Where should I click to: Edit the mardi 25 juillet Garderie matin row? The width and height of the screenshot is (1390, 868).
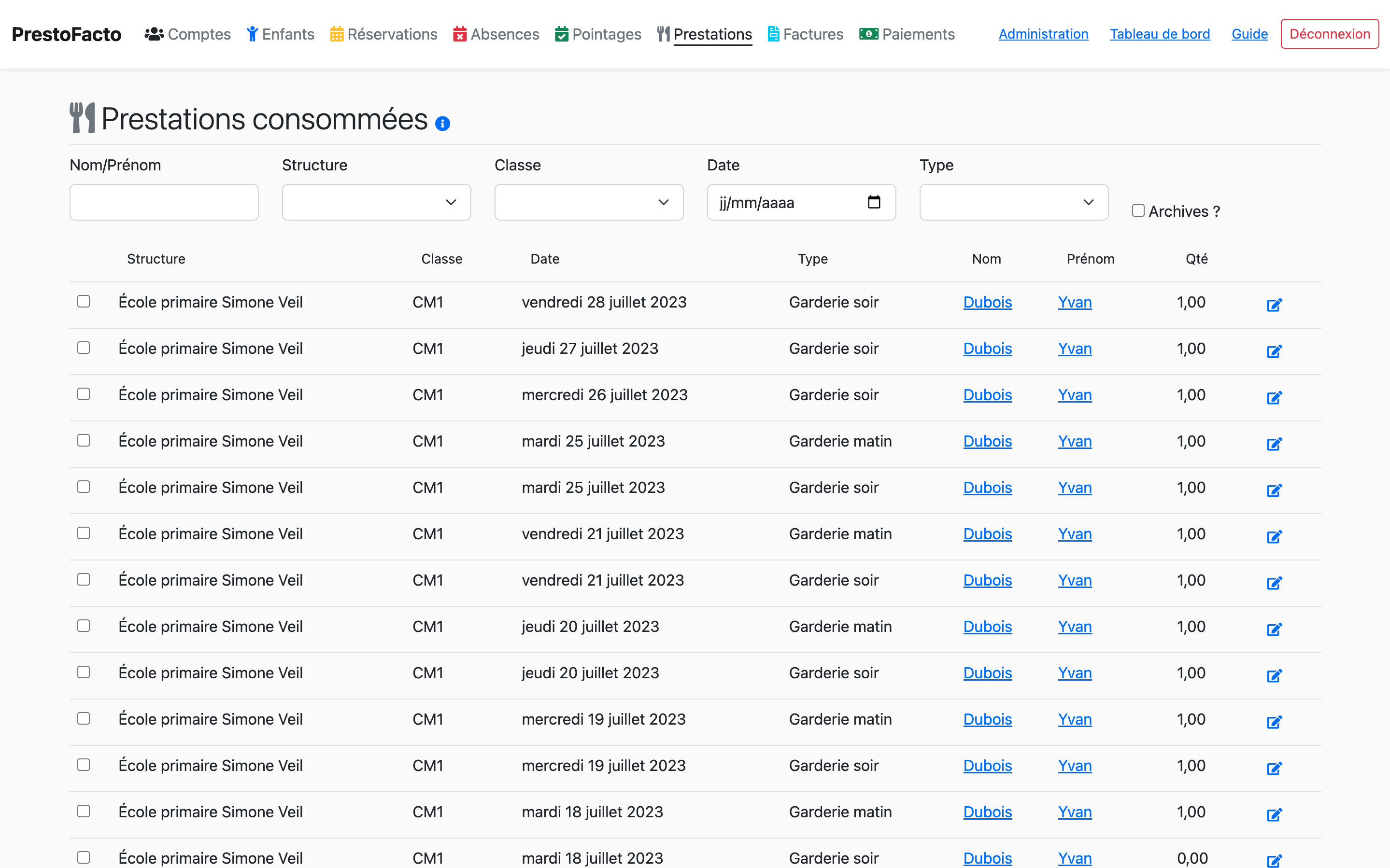point(1274,443)
